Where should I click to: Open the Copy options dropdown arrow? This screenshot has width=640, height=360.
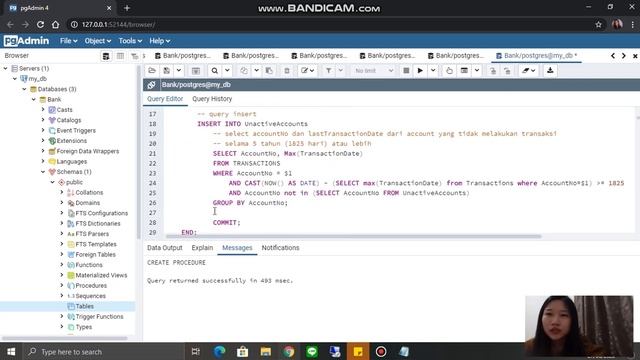(256, 71)
